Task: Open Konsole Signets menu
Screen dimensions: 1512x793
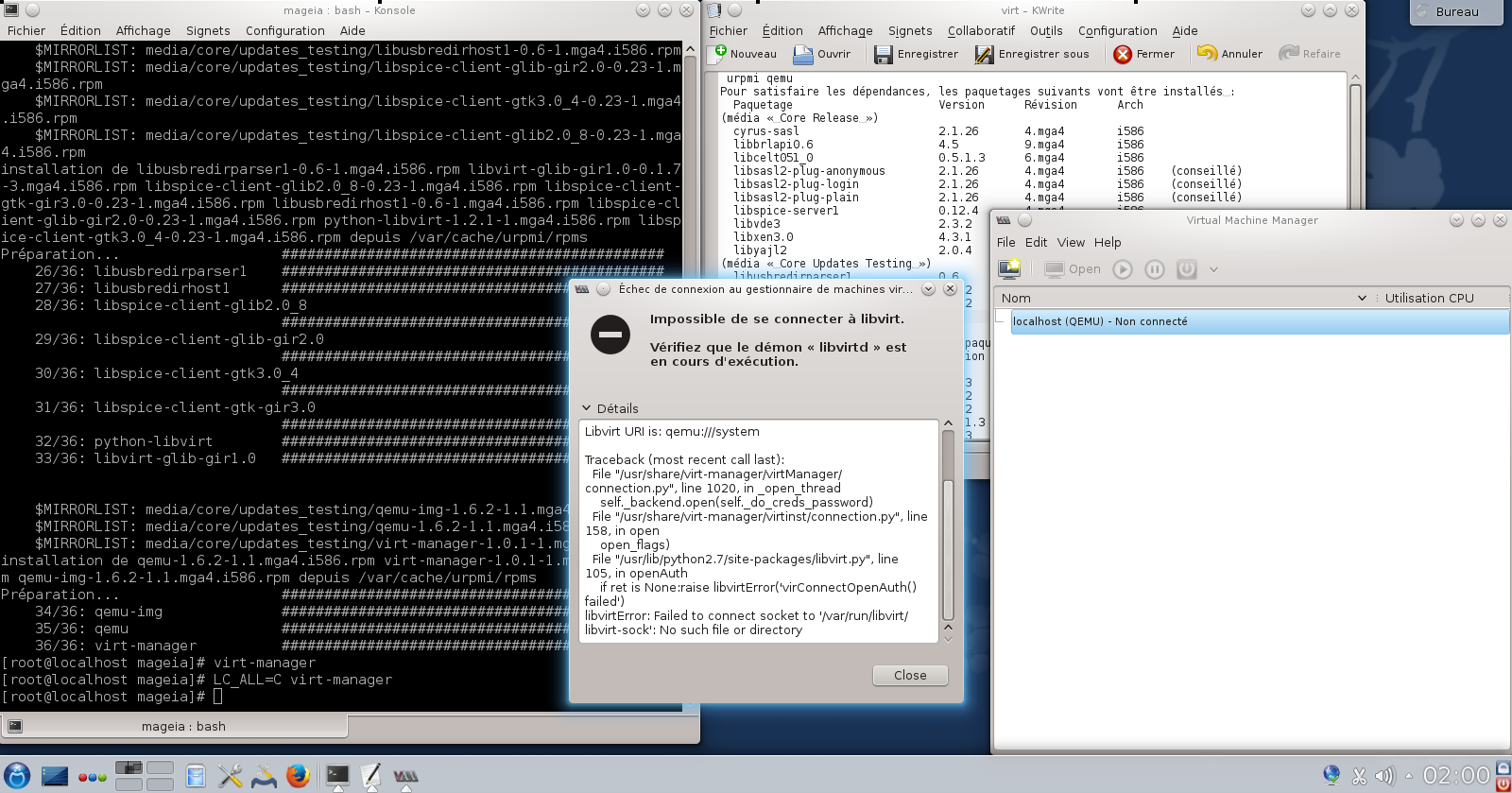Action: pyautogui.click(x=208, y=30)
